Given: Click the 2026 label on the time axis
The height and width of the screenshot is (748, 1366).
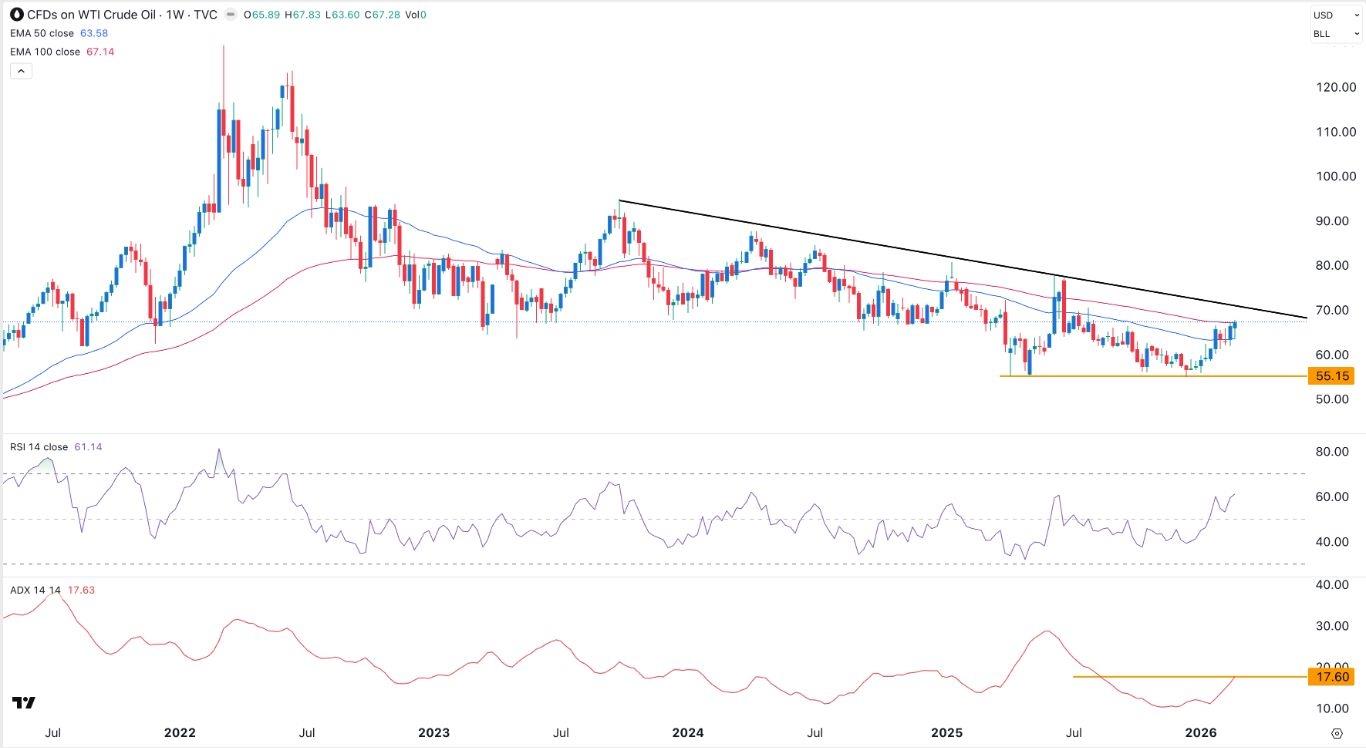Looking at the screenshot, I should point(1199,732).
